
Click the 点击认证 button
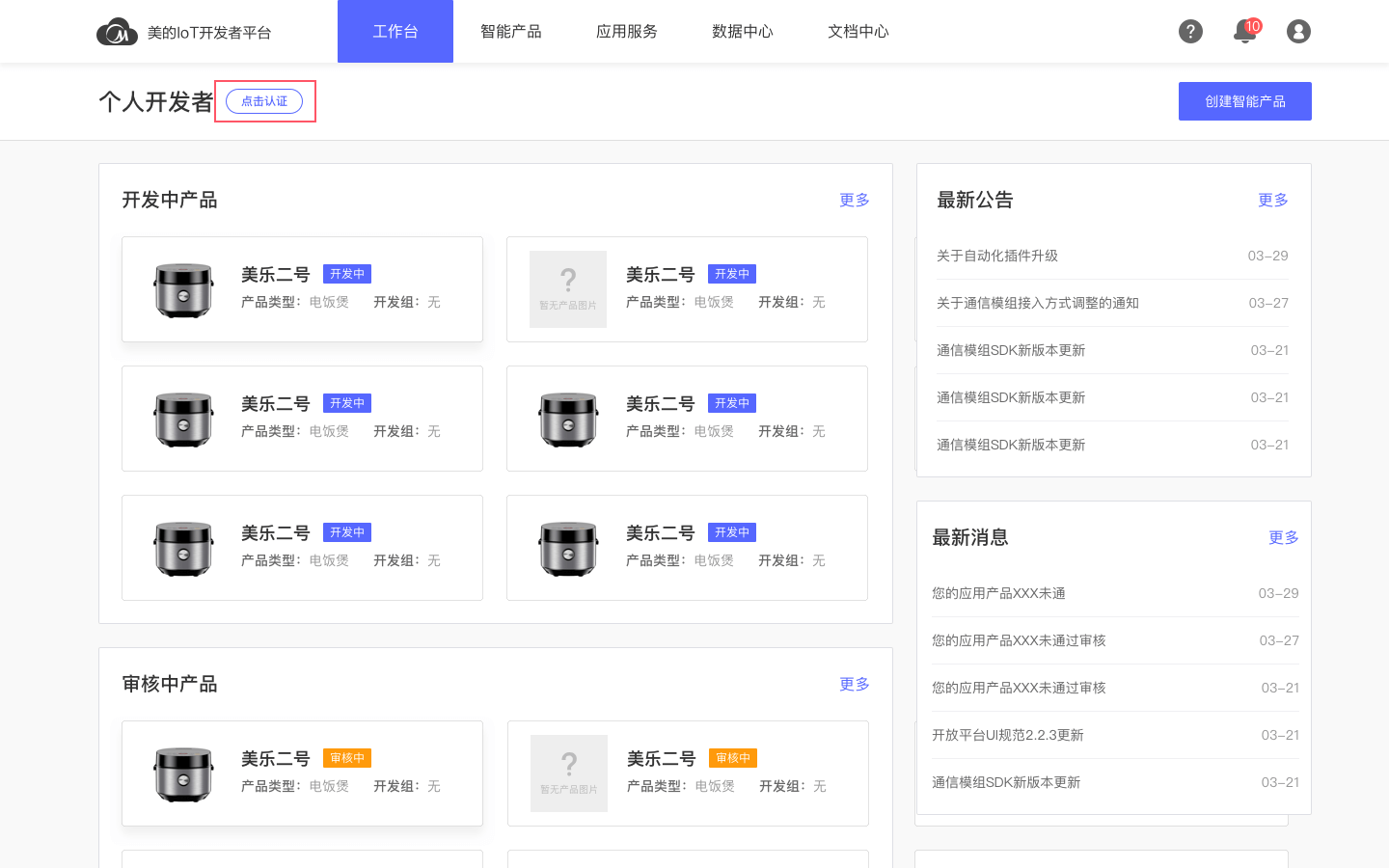tap(264, 101)
